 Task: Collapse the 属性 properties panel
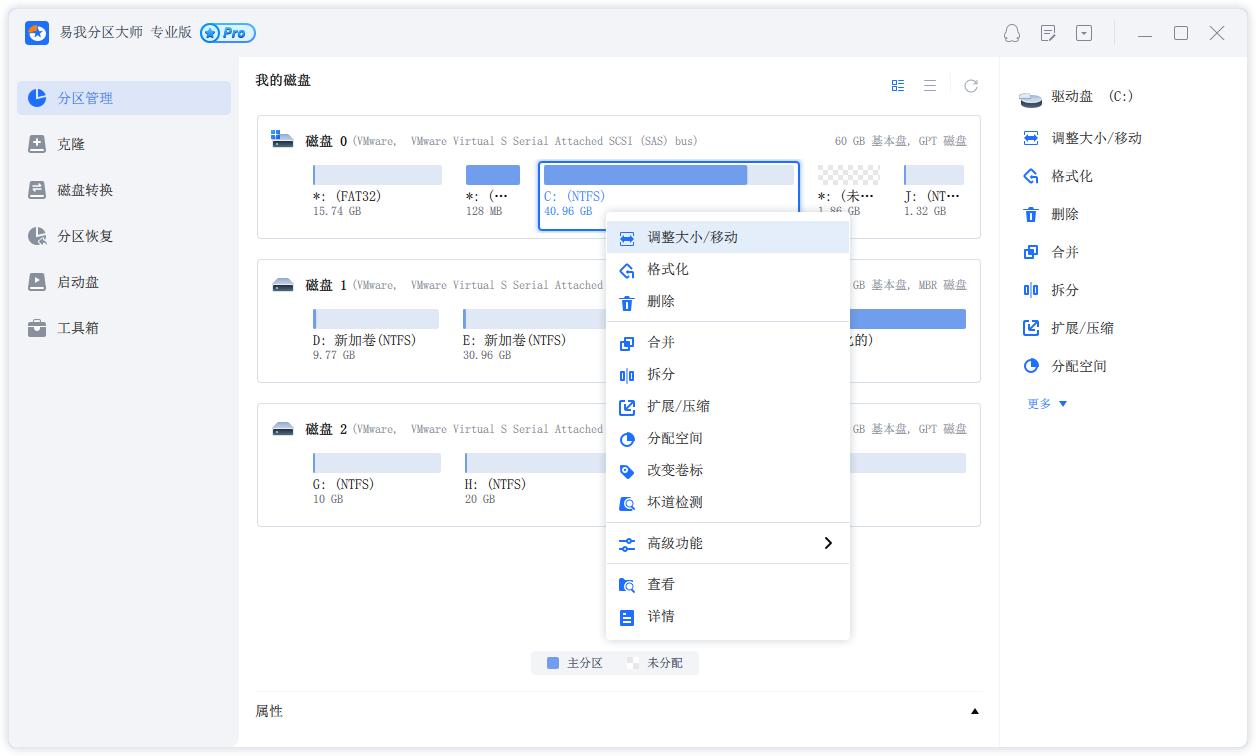pyautogui.click(x=974, y=711)
